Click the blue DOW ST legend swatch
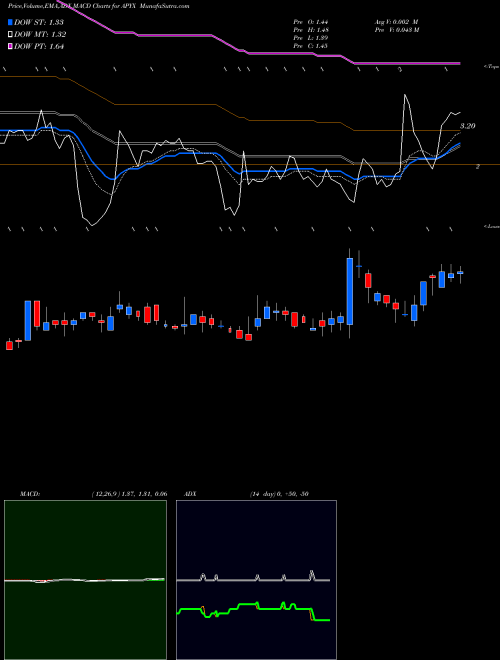 coord(11,22)
